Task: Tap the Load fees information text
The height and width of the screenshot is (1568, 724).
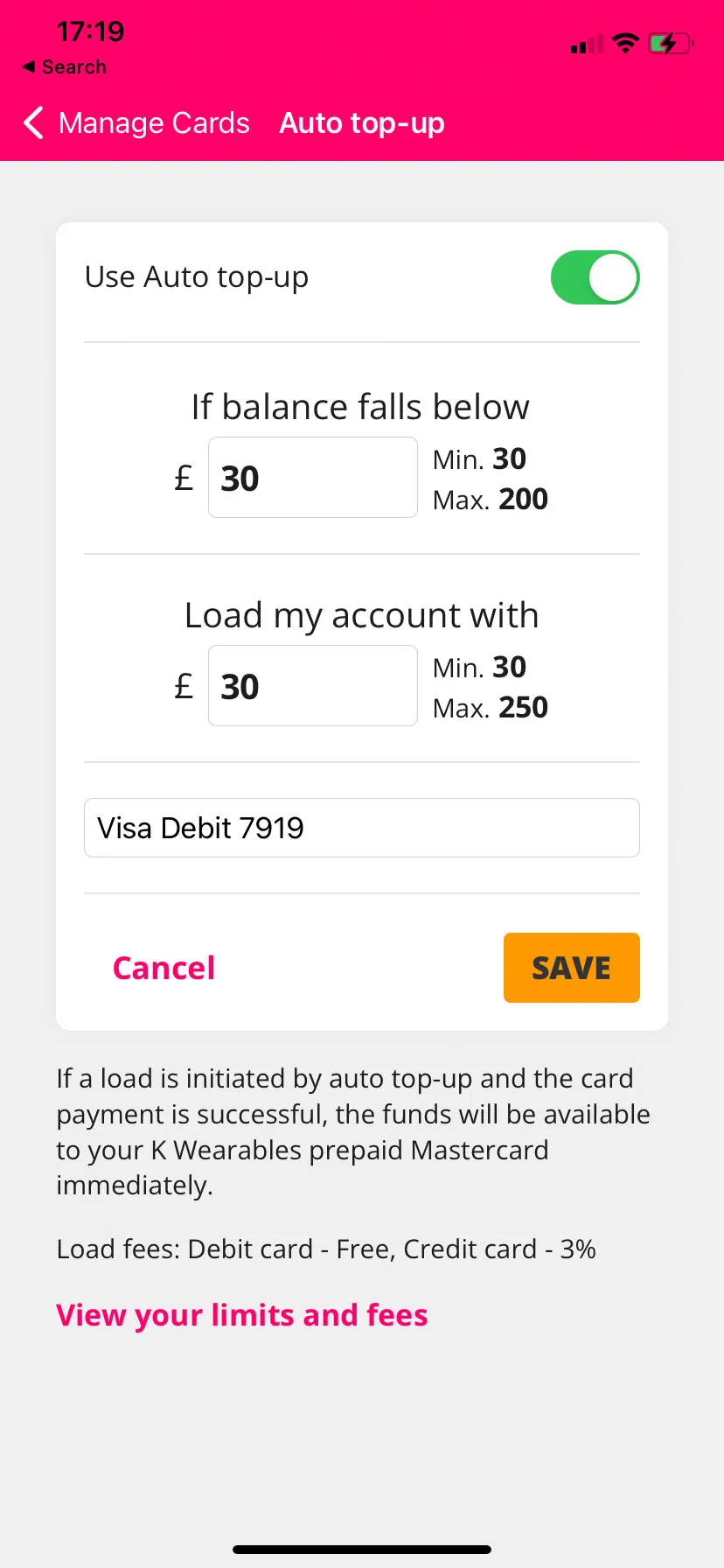Action: tap(325, 1249)
